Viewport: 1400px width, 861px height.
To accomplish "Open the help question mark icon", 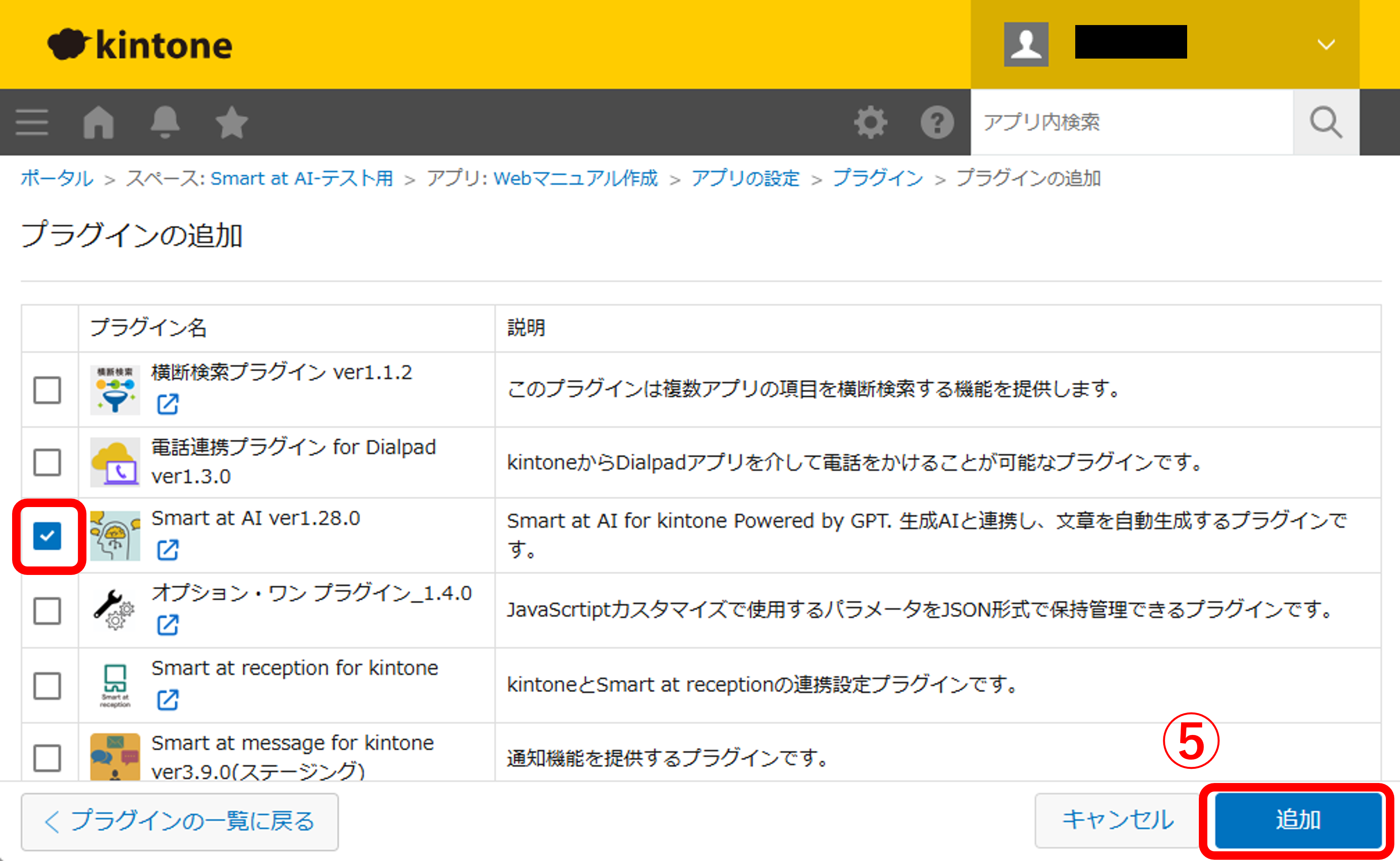I will [938, 122].
